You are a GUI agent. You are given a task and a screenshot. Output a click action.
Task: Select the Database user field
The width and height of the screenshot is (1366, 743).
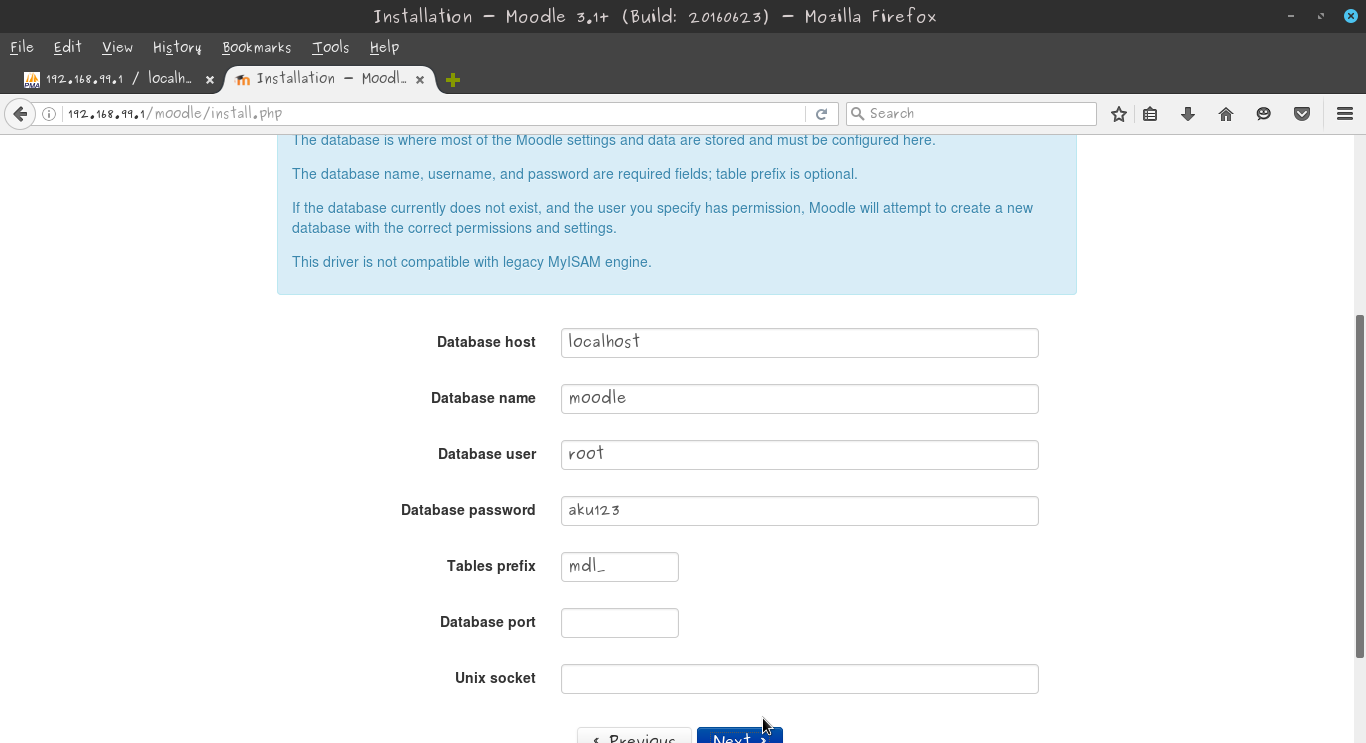[x=800, y=455]
